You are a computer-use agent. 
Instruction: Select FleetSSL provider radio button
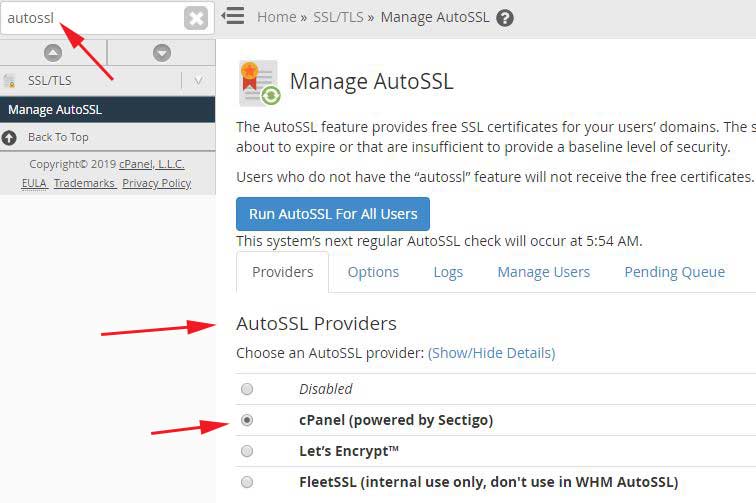pos(247,482)
